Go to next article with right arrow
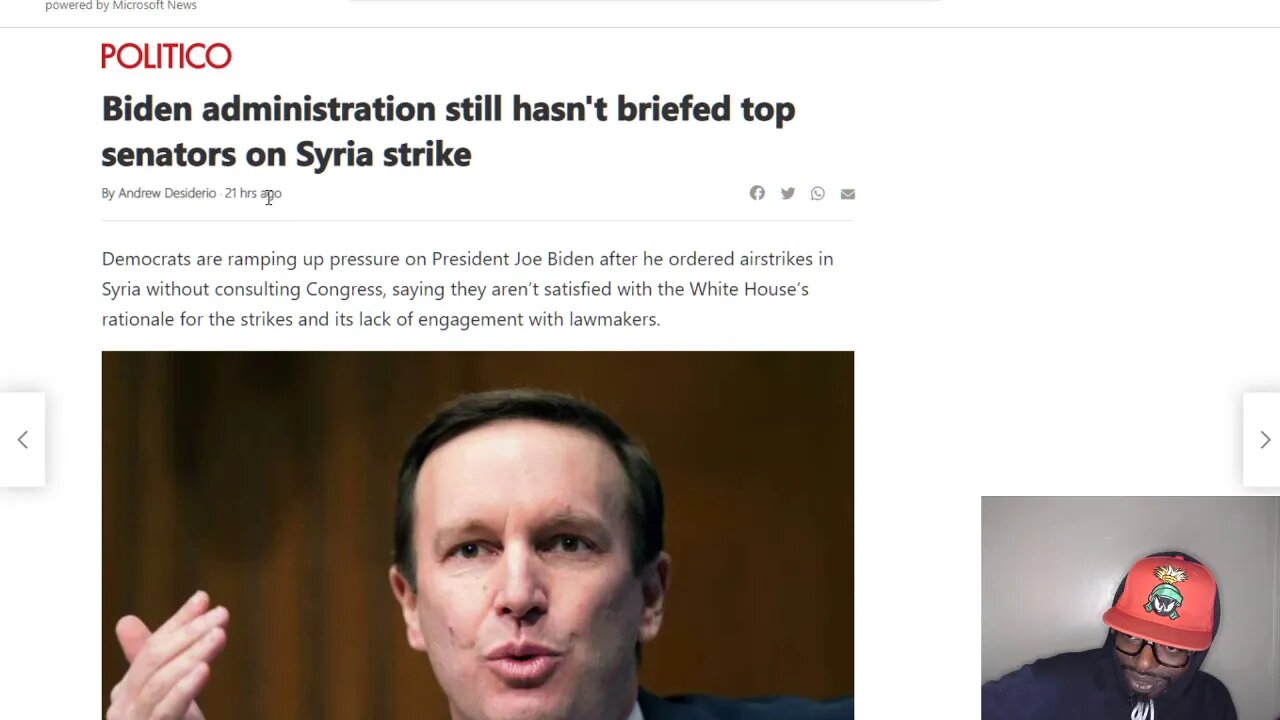1280x720 pixels. coord(1264,440)
